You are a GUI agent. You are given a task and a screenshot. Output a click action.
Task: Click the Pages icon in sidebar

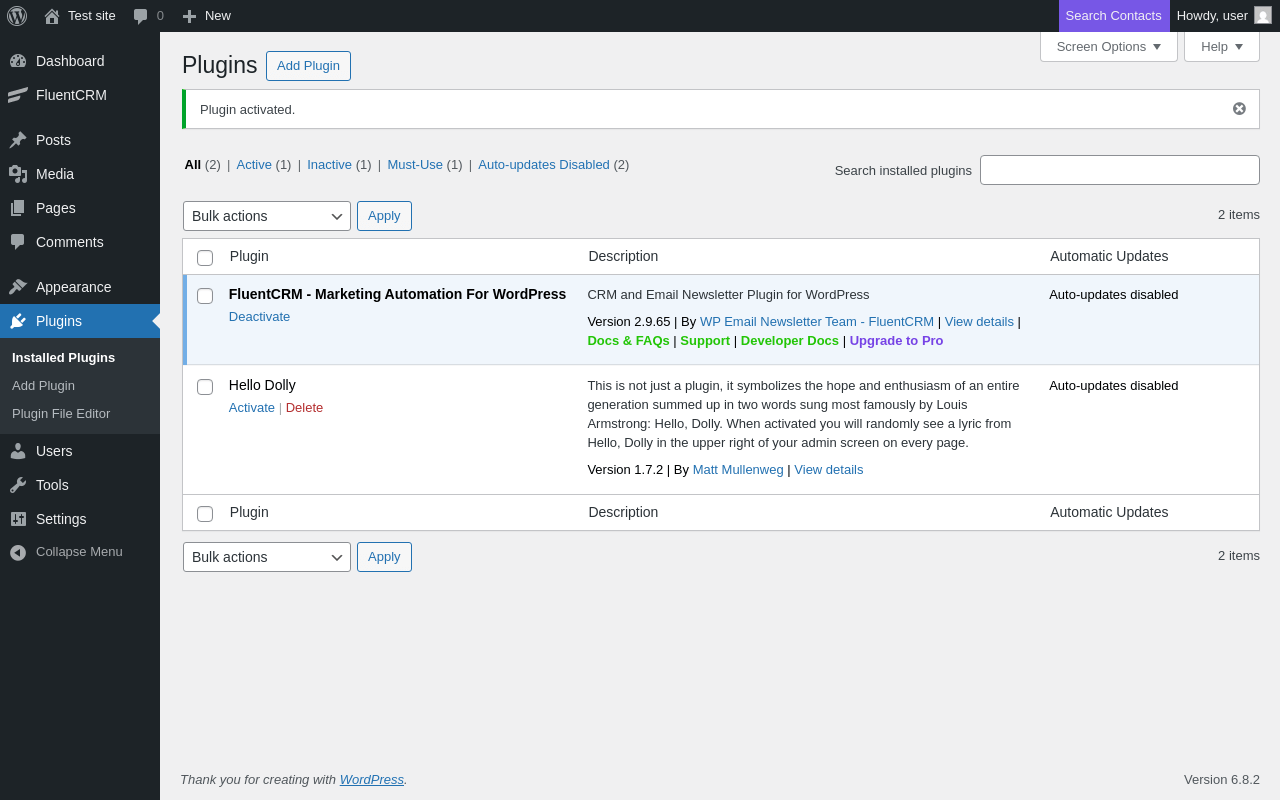(18, 208)
